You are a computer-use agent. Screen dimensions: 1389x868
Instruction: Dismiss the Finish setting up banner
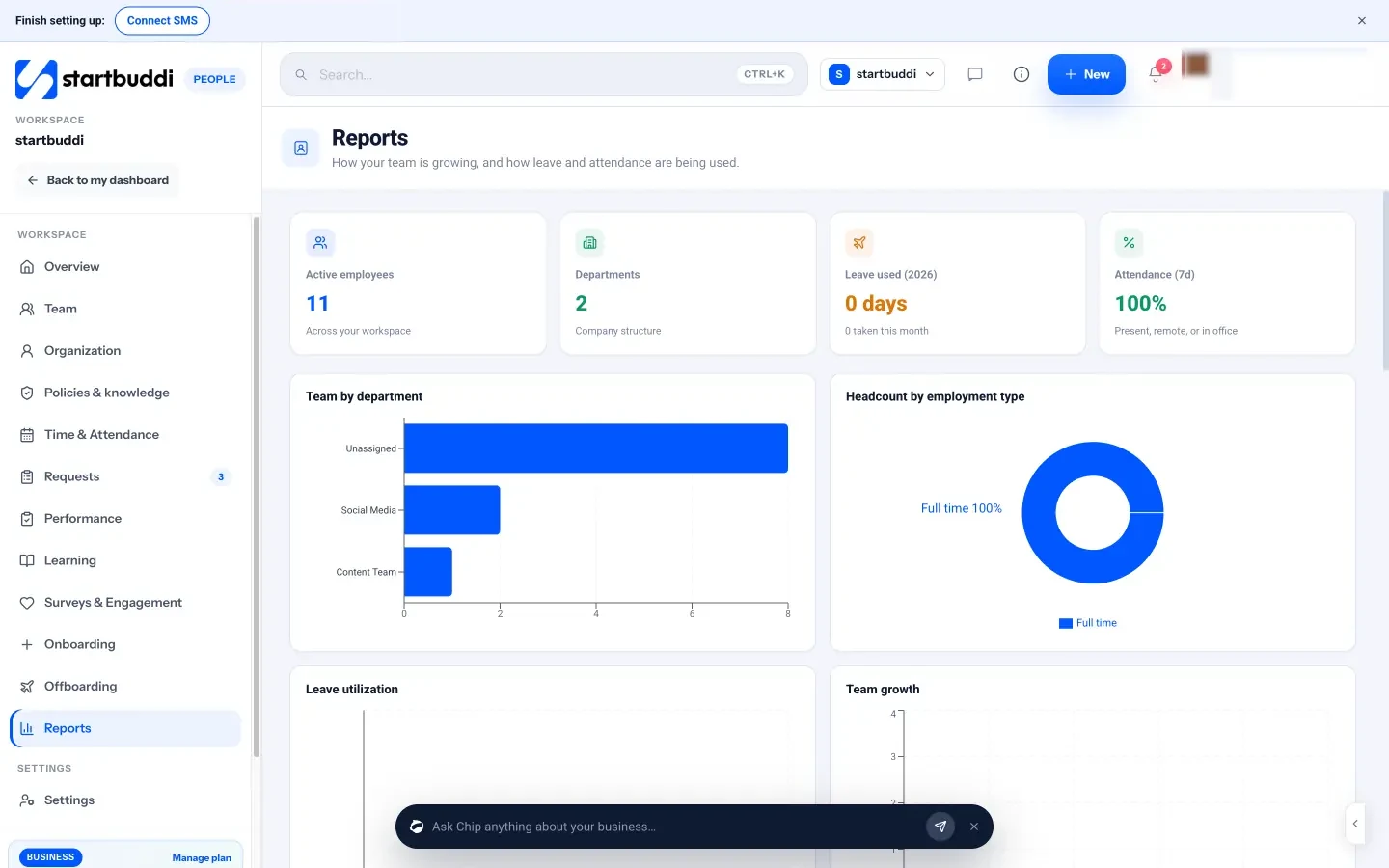(1362, 21)
